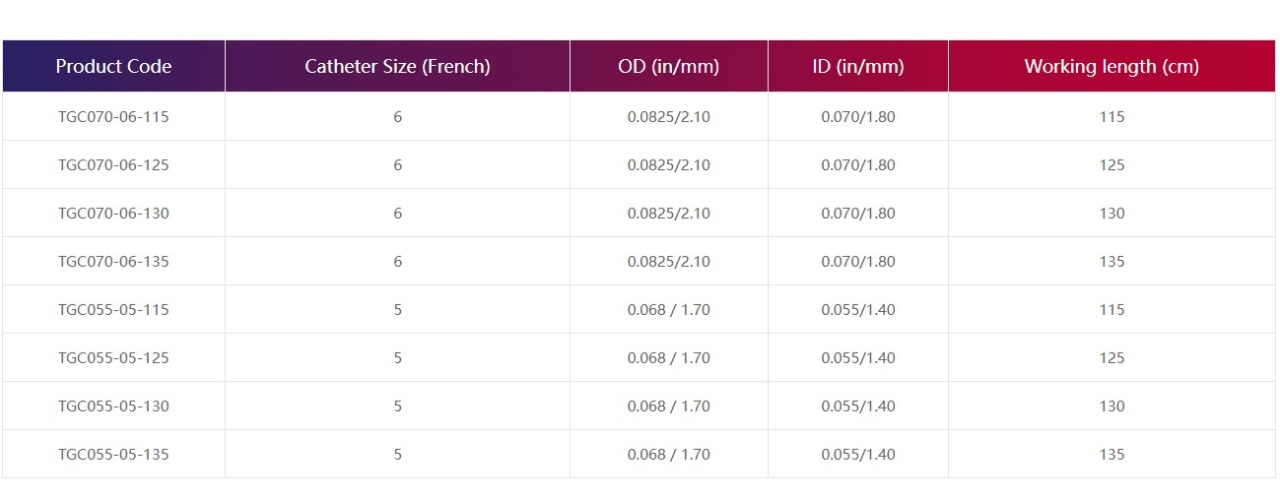Click the Product Code column header
1280x499 pixels.
113,67
